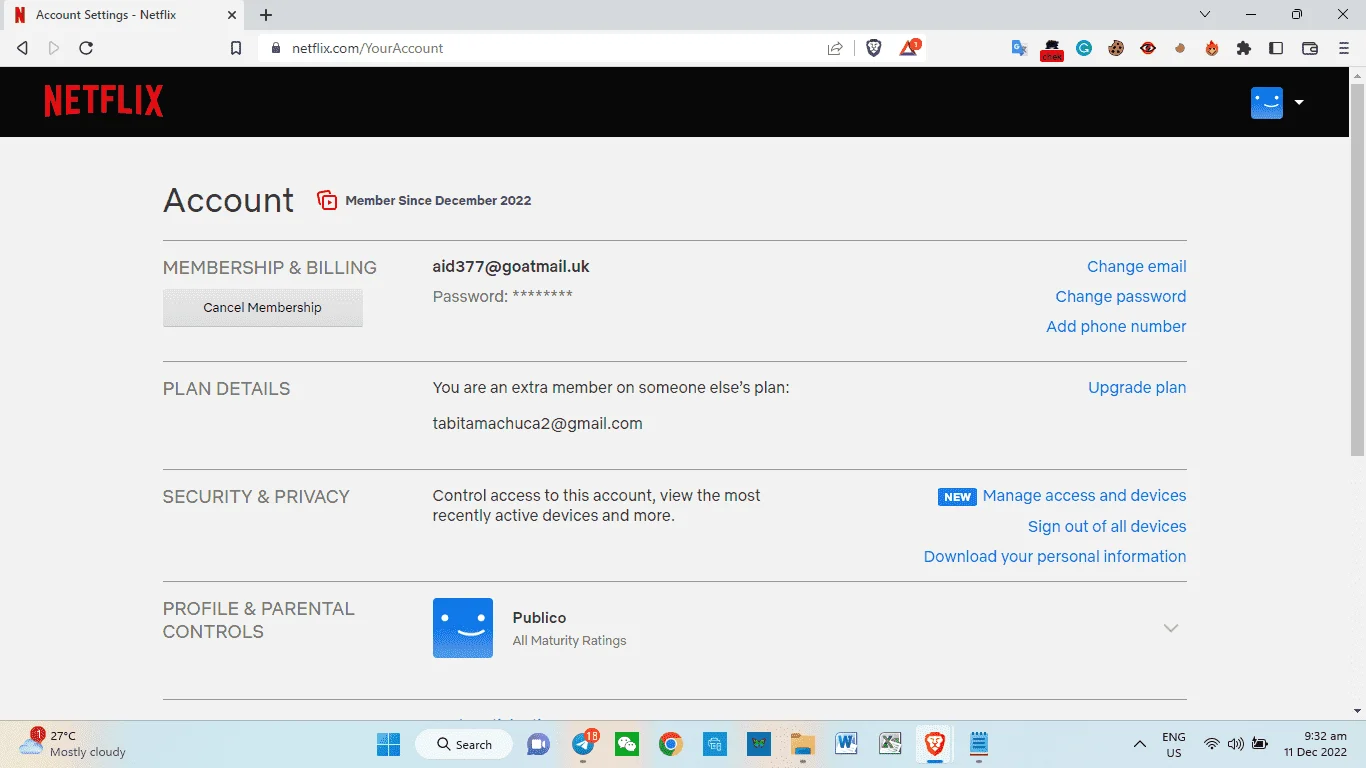
Task: Open Manage access and devices
Action: [1084, 496]
